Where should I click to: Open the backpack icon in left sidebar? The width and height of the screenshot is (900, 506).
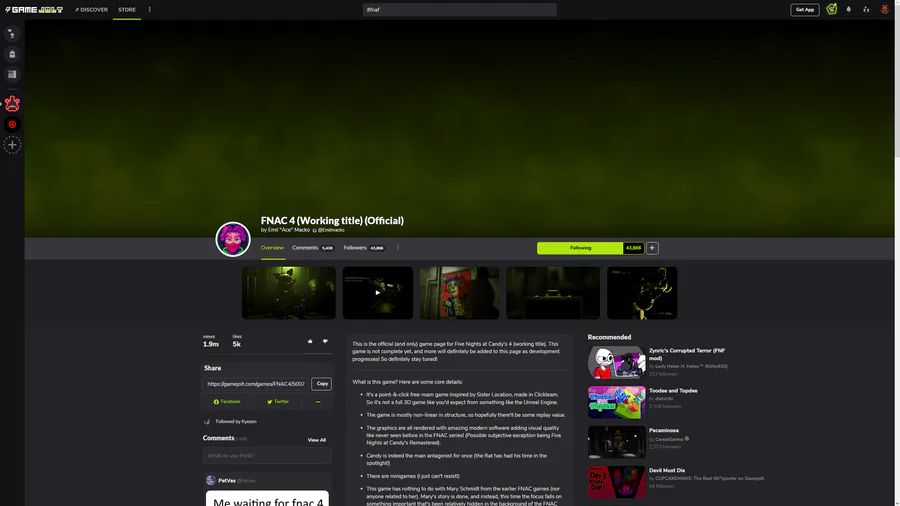(12, 54)
